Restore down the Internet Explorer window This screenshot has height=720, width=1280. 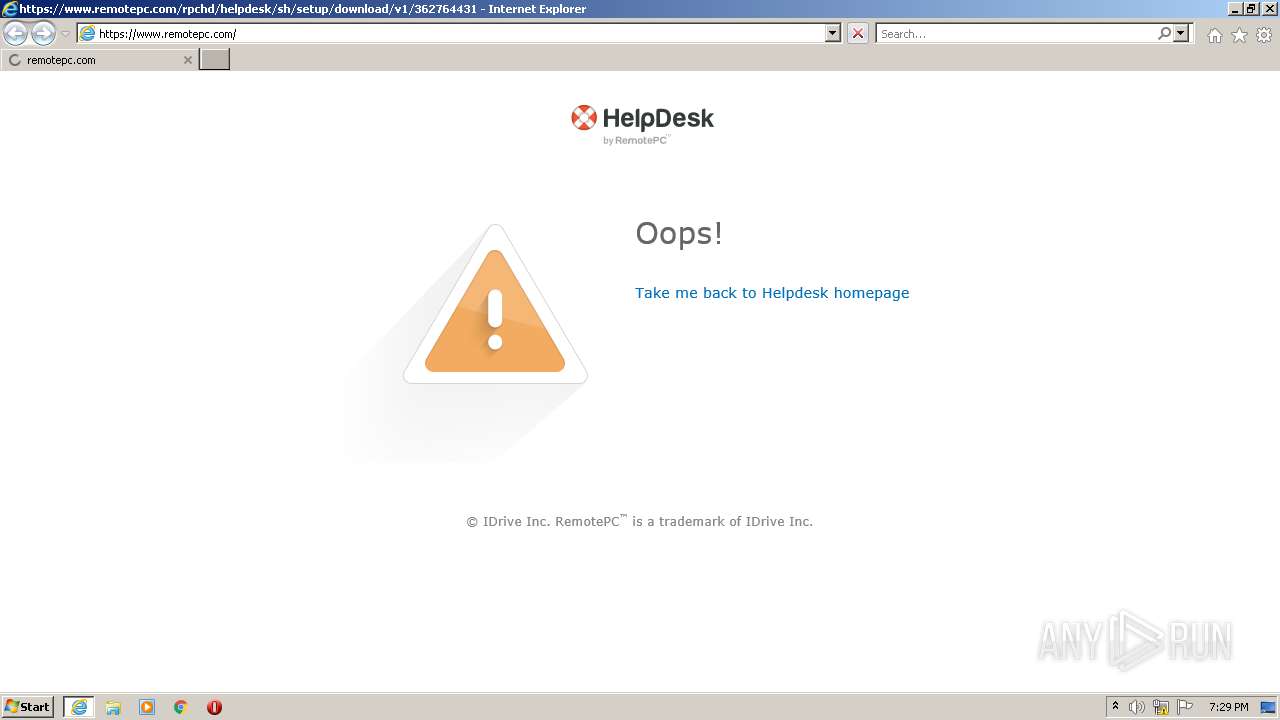tap(1250, 8)
